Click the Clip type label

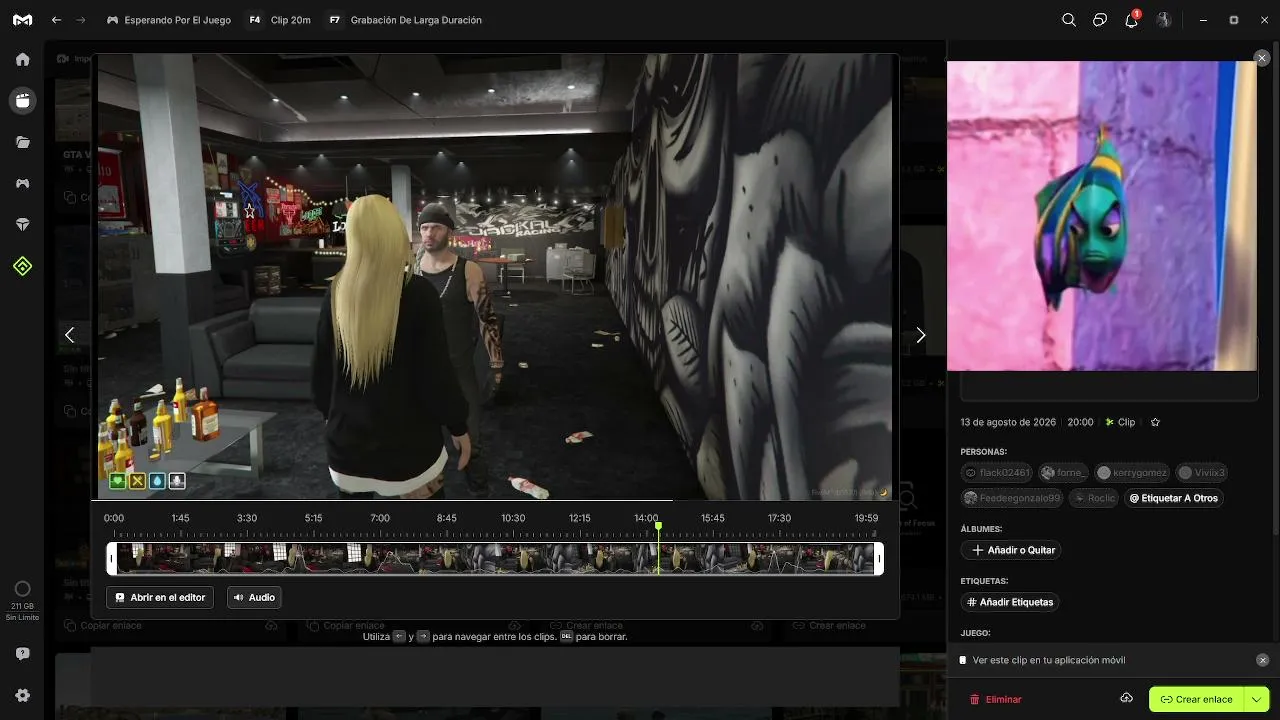click(1120, 422)
